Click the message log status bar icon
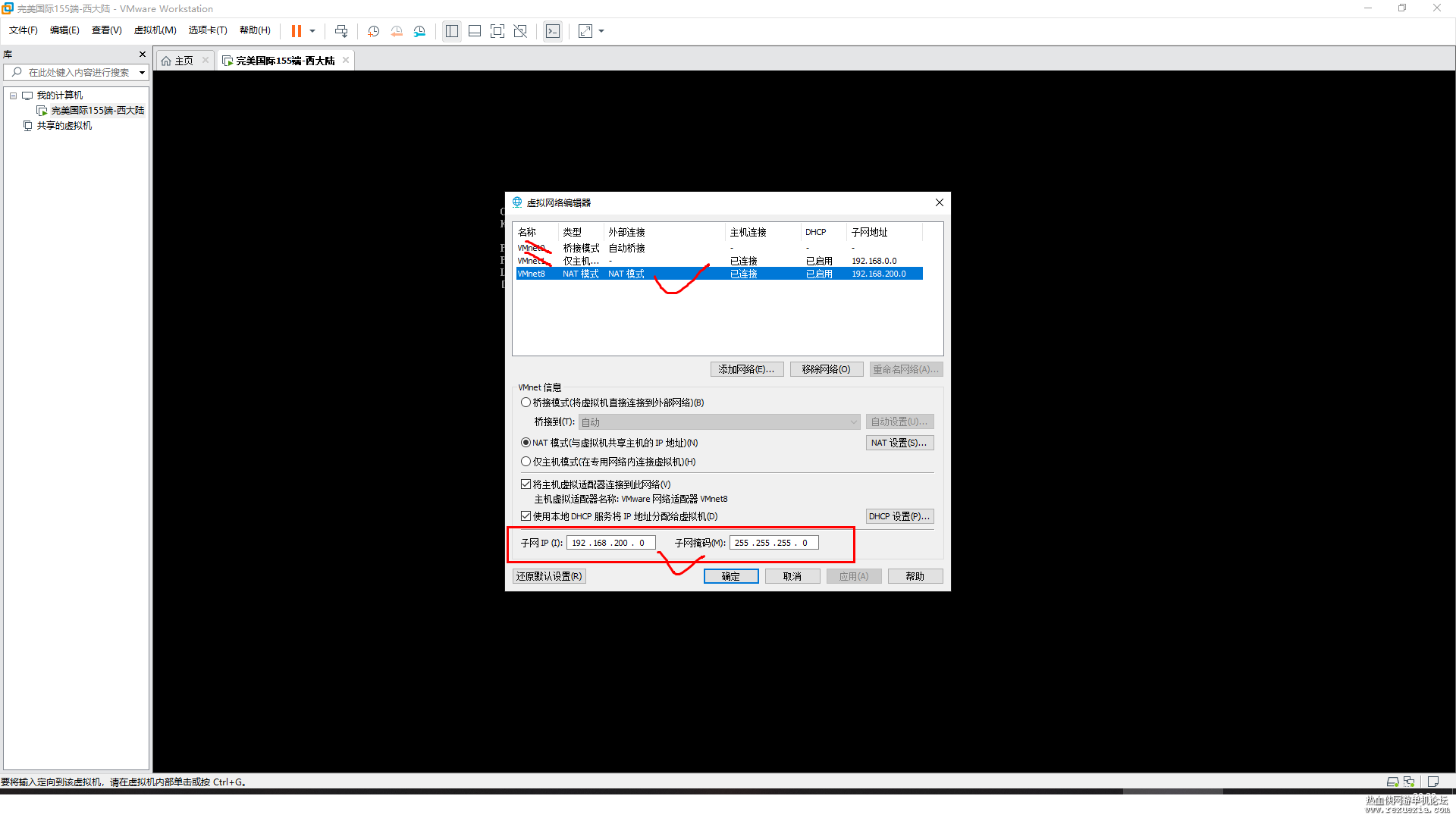1456x821 pixels. click(1433, 782)
